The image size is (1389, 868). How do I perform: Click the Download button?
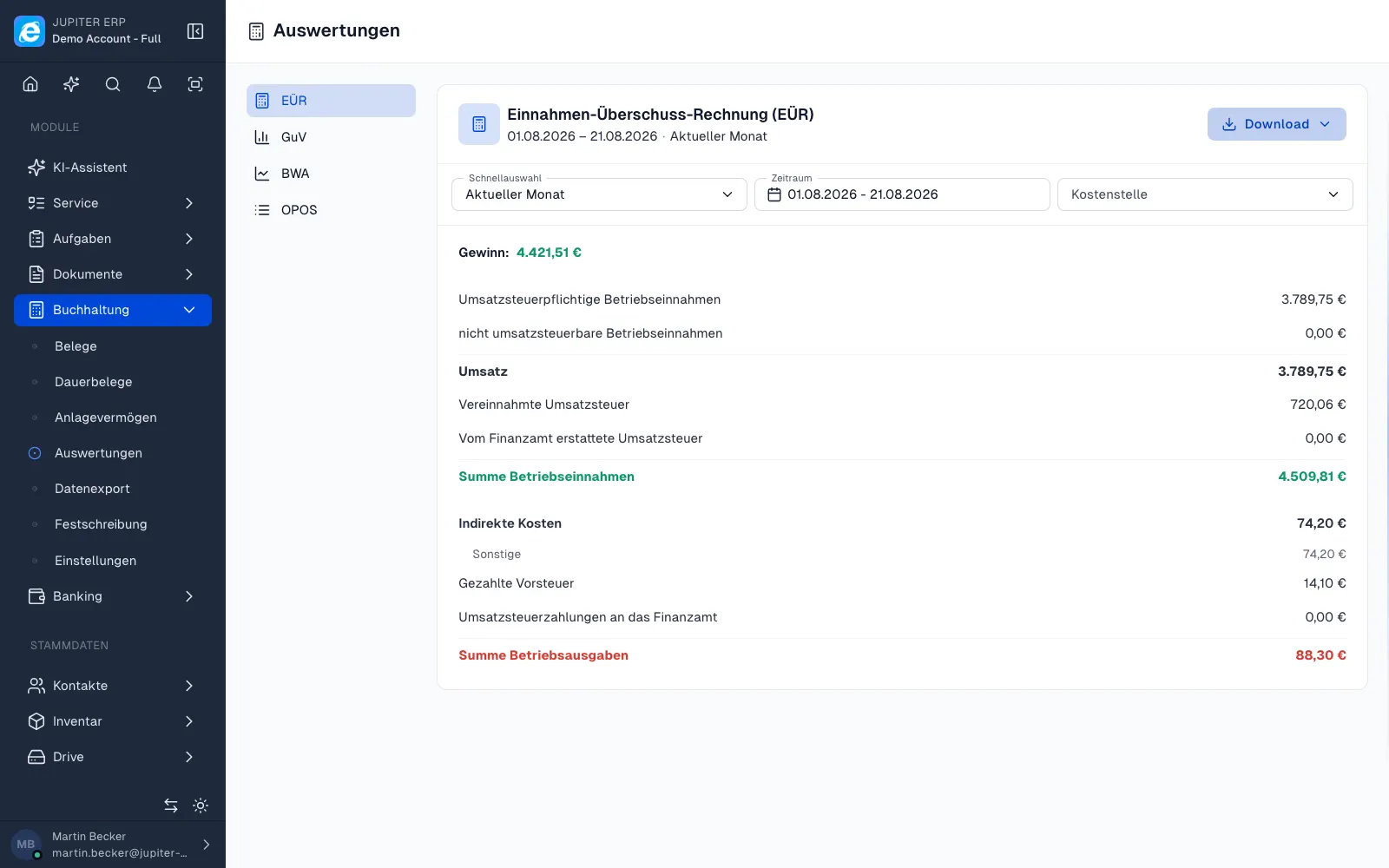(x=1276, y=124)
